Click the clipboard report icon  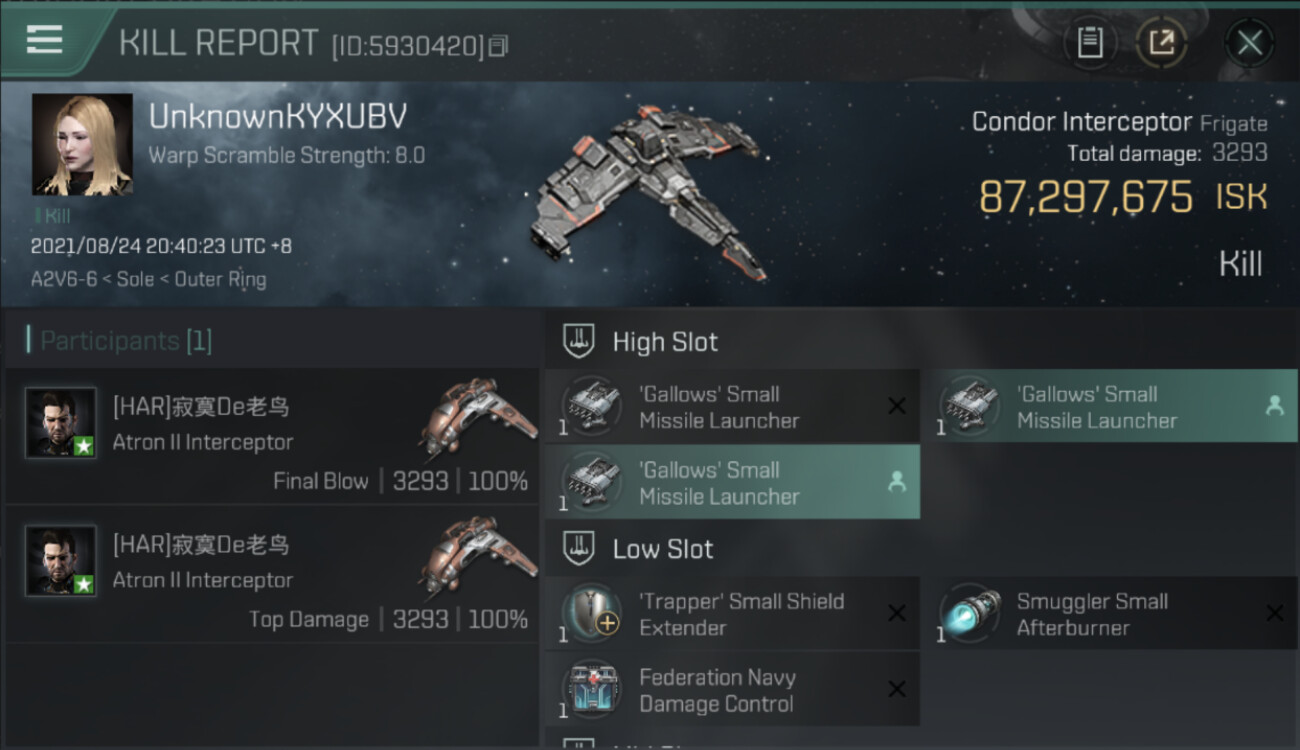pos(1089,43)
